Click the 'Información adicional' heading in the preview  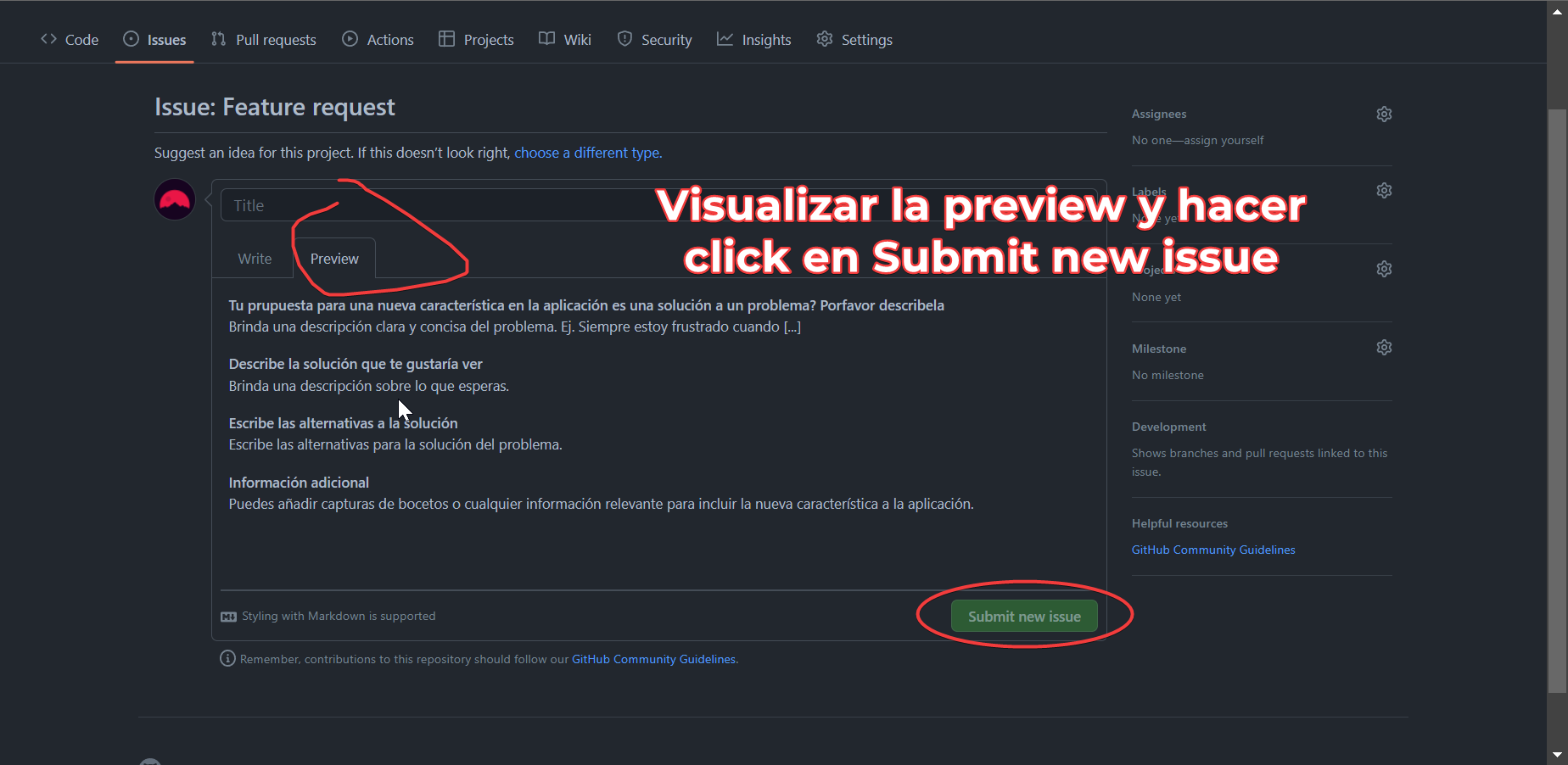point(299,483)
